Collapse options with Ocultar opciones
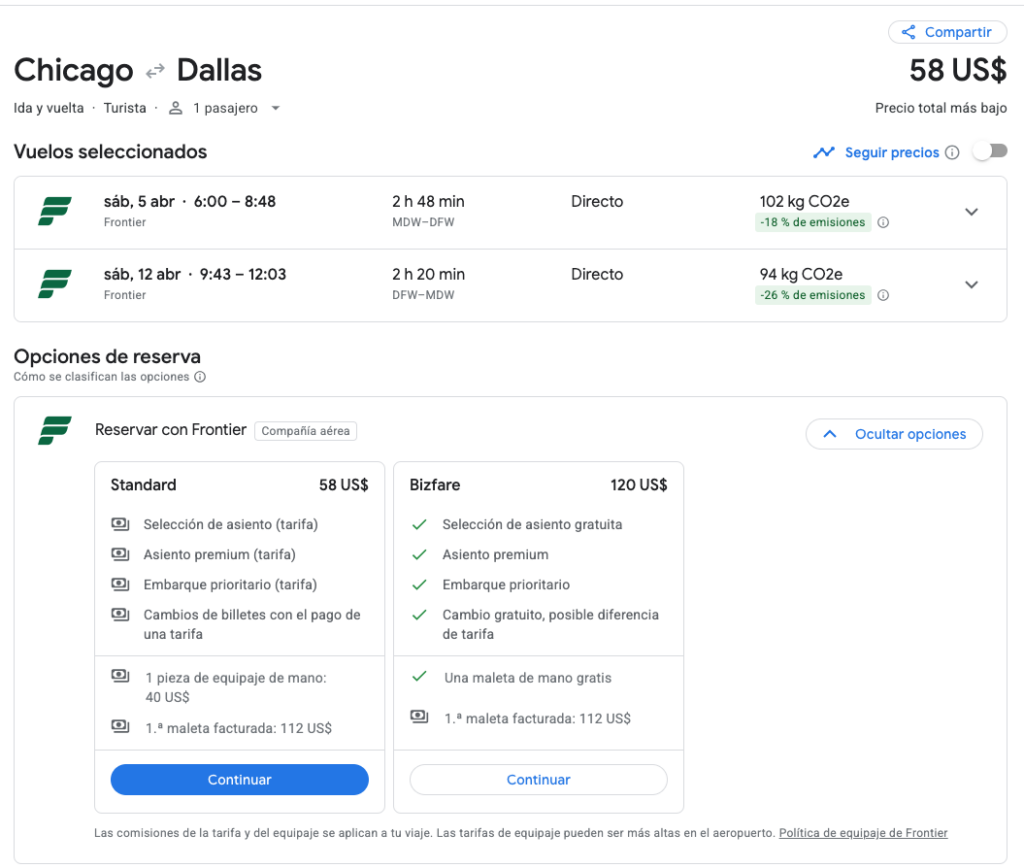Viewport: 1024px width, 868px height. [x=894, y=434]
